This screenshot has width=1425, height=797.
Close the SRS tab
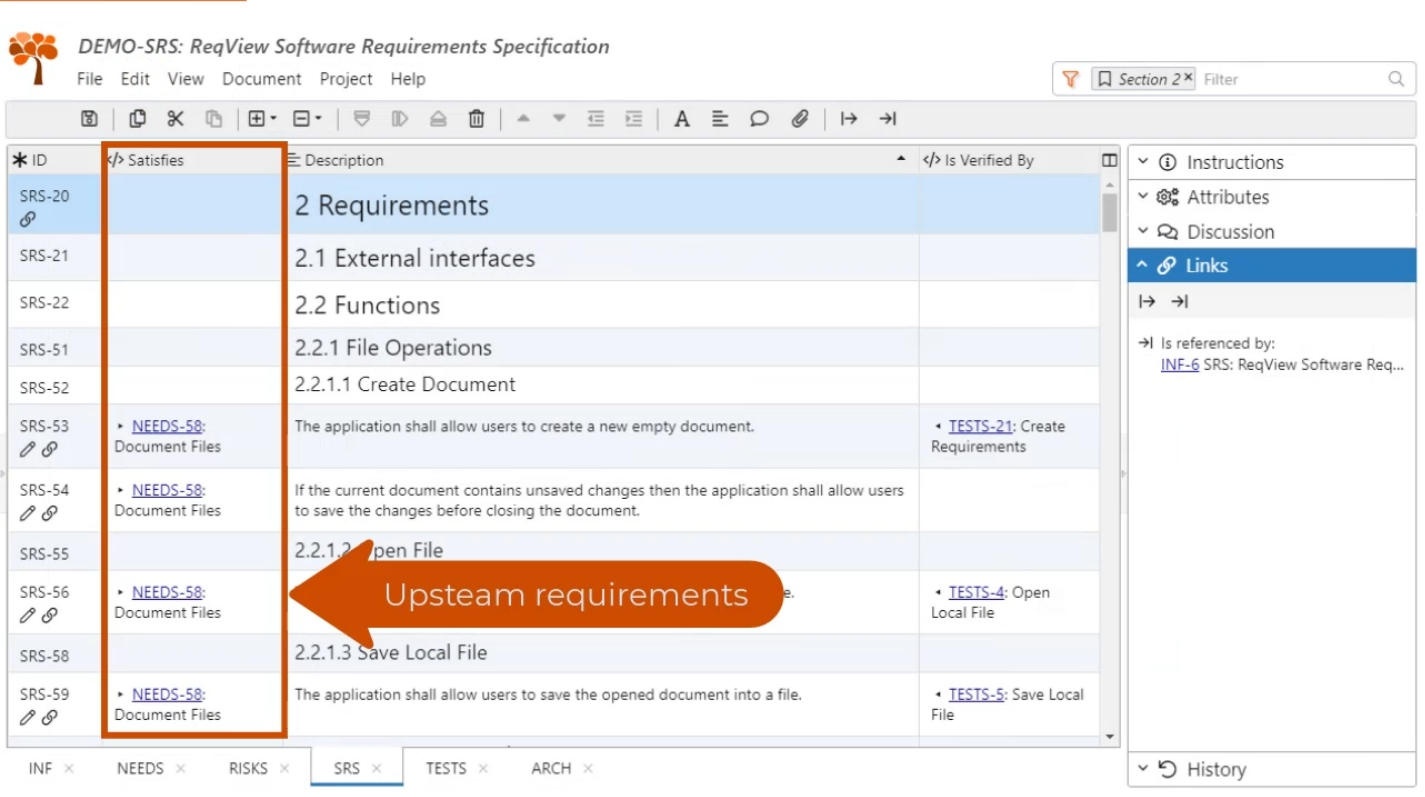coord(377,769)
